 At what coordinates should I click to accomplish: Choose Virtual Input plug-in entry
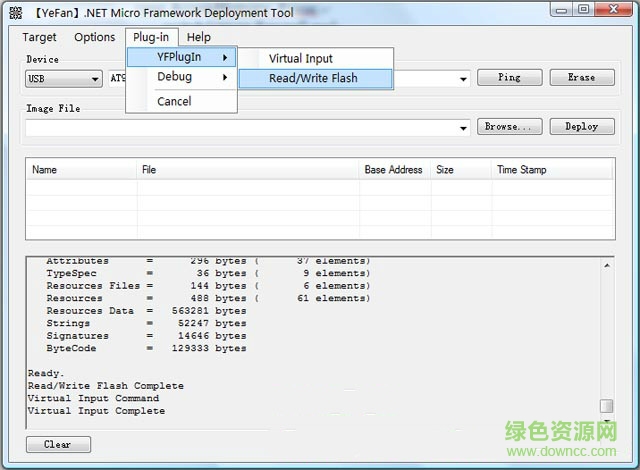(x=301, y=58)
